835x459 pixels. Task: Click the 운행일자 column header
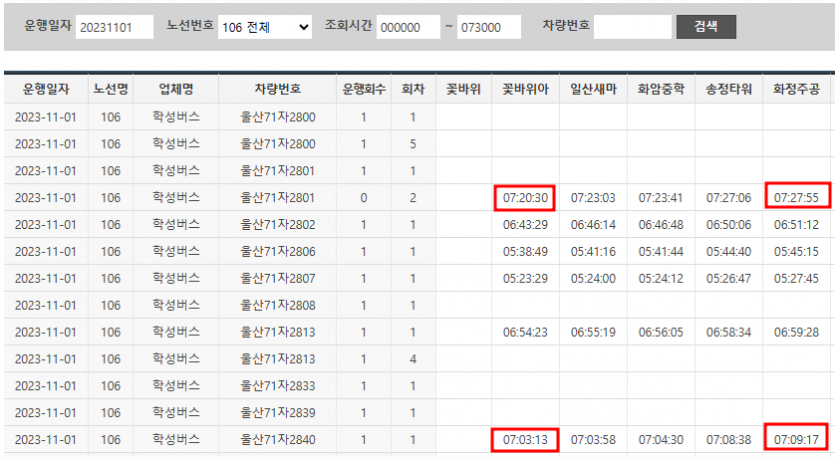tap(44, 90)
